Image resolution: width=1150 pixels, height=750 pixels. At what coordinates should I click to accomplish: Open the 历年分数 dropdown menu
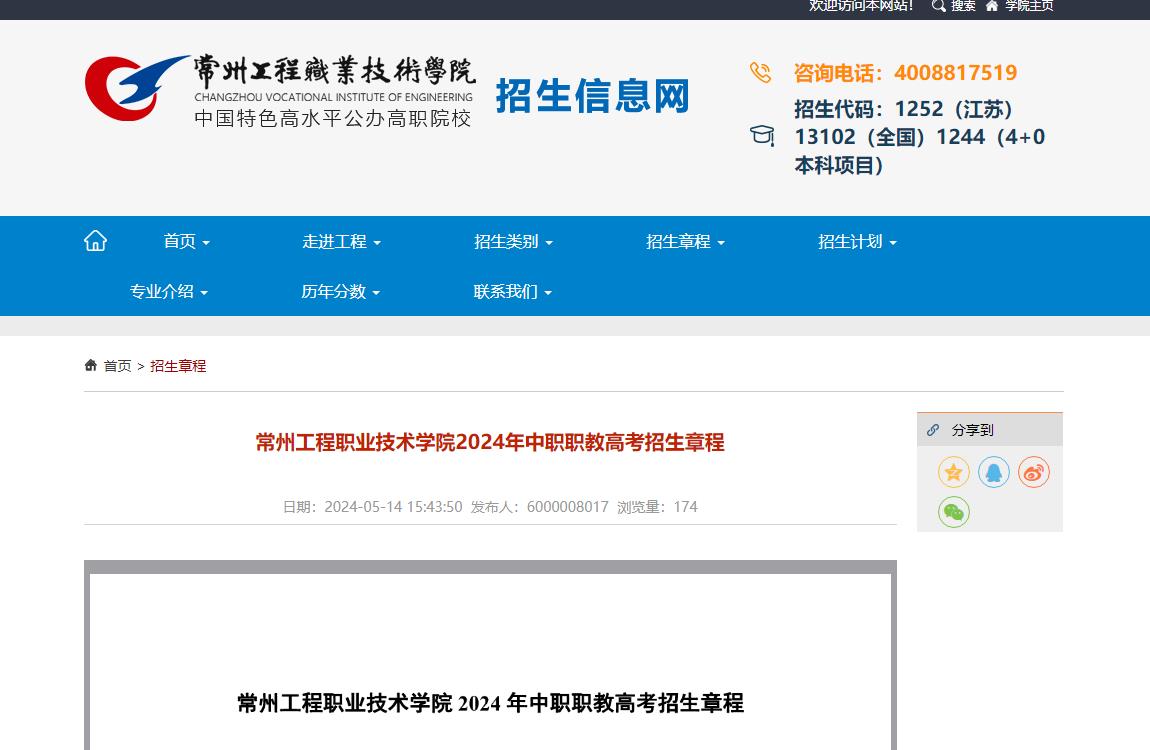(340, 291)
